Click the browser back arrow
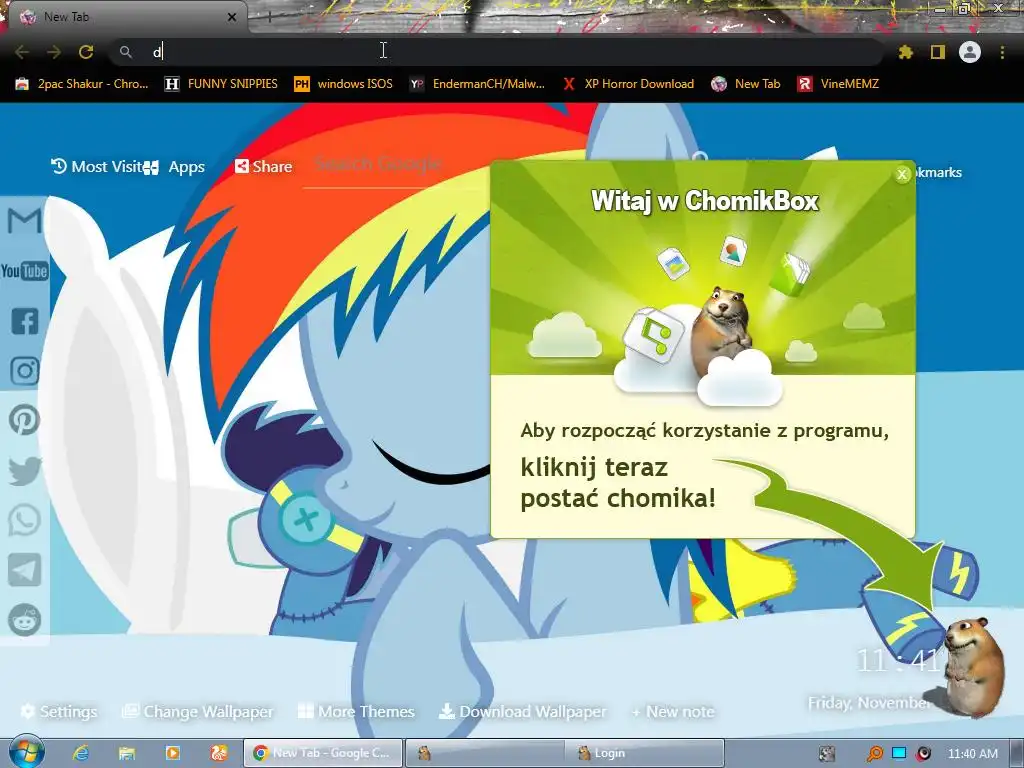Screen dimensions: 1024x768 [x=22, y=52]
